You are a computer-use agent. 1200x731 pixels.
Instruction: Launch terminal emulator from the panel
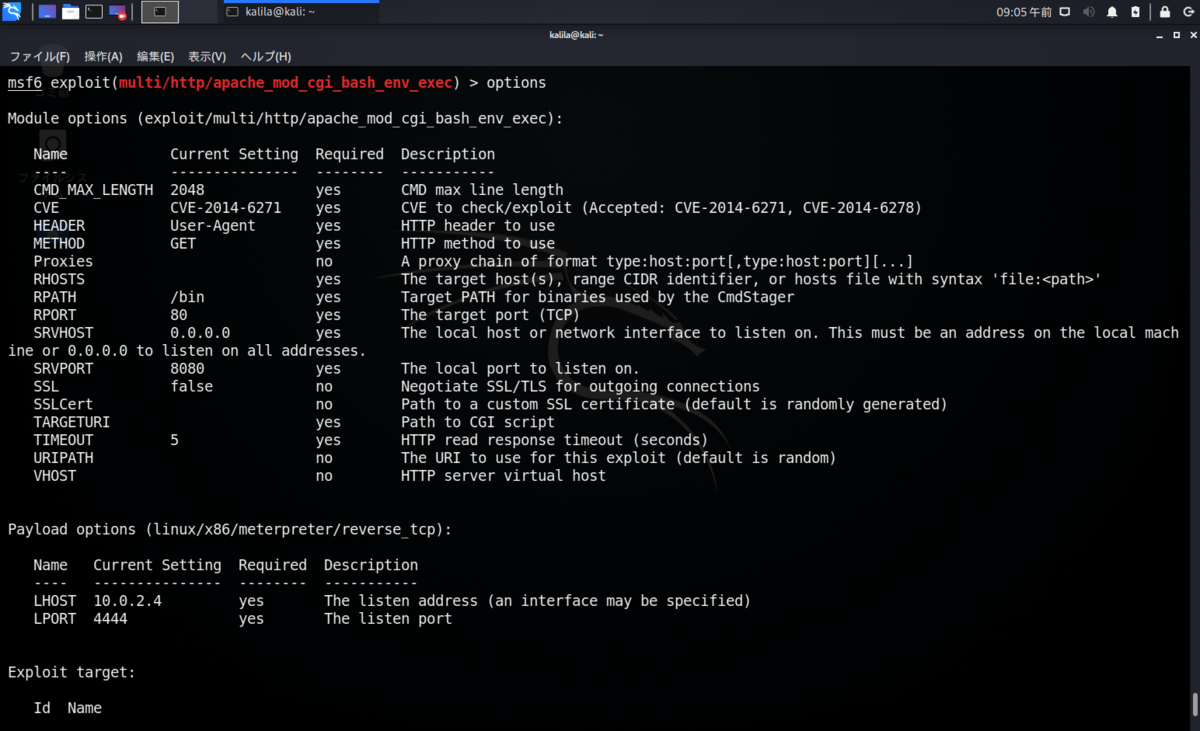(94, 12)
